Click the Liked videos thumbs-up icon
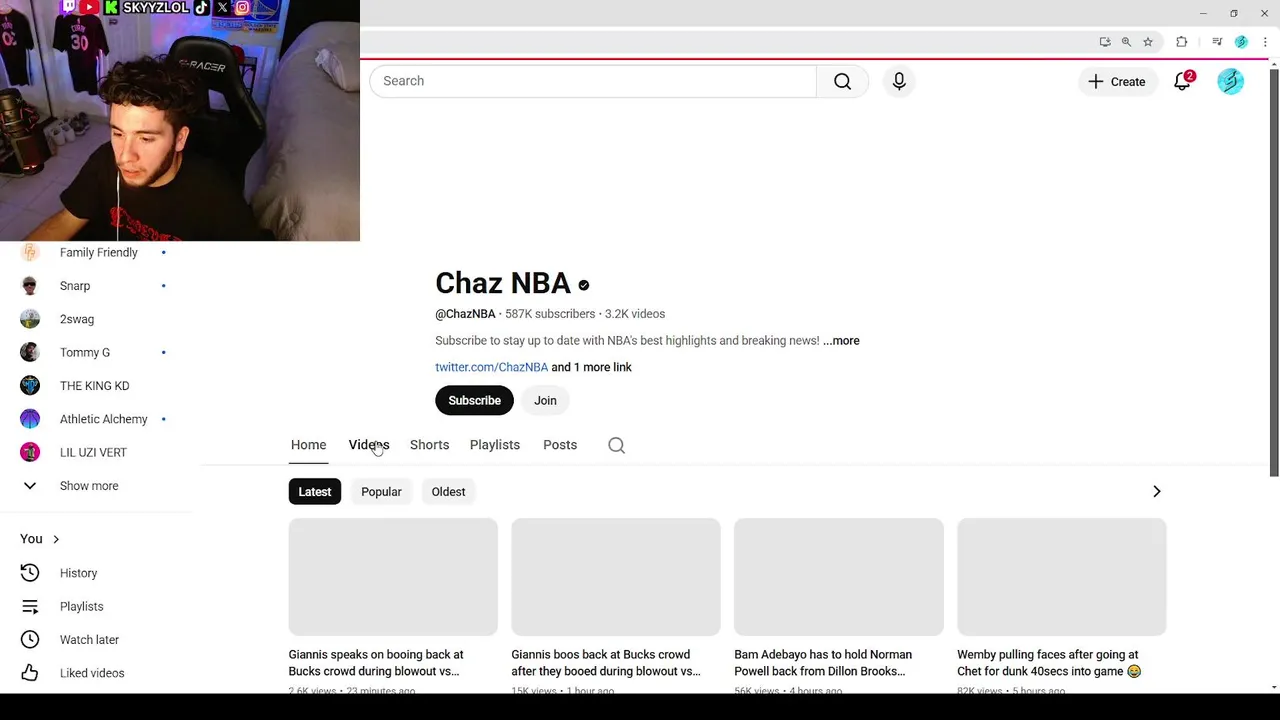 30,673
